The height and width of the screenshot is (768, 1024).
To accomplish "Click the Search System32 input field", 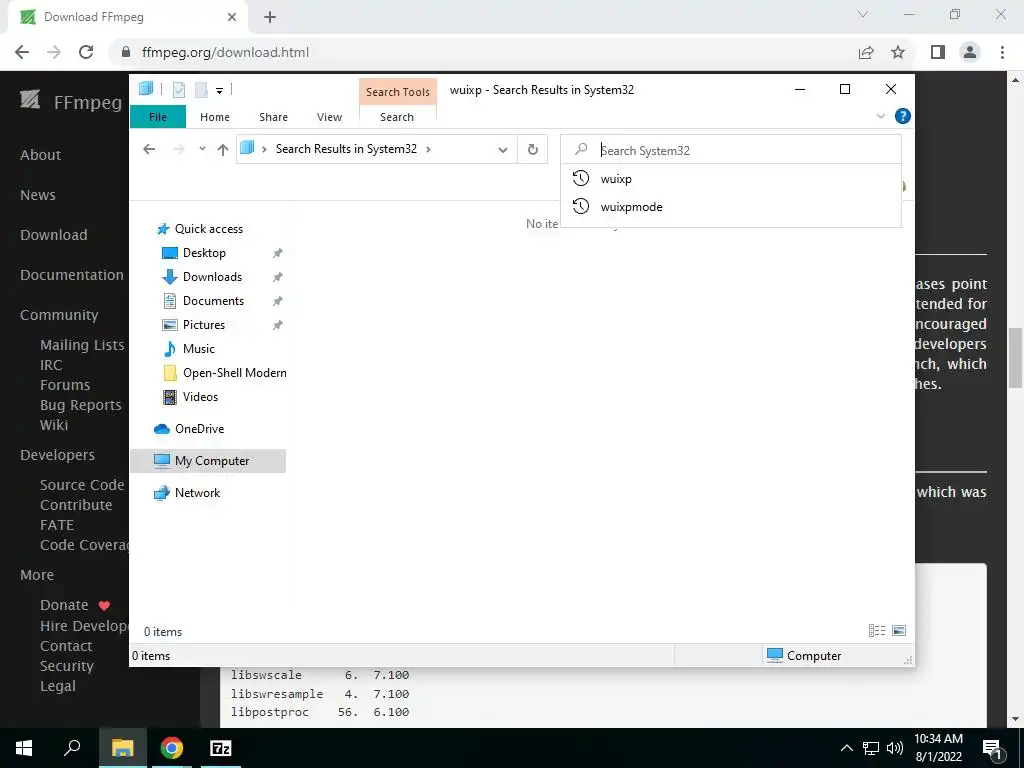I will click(731, 150).
